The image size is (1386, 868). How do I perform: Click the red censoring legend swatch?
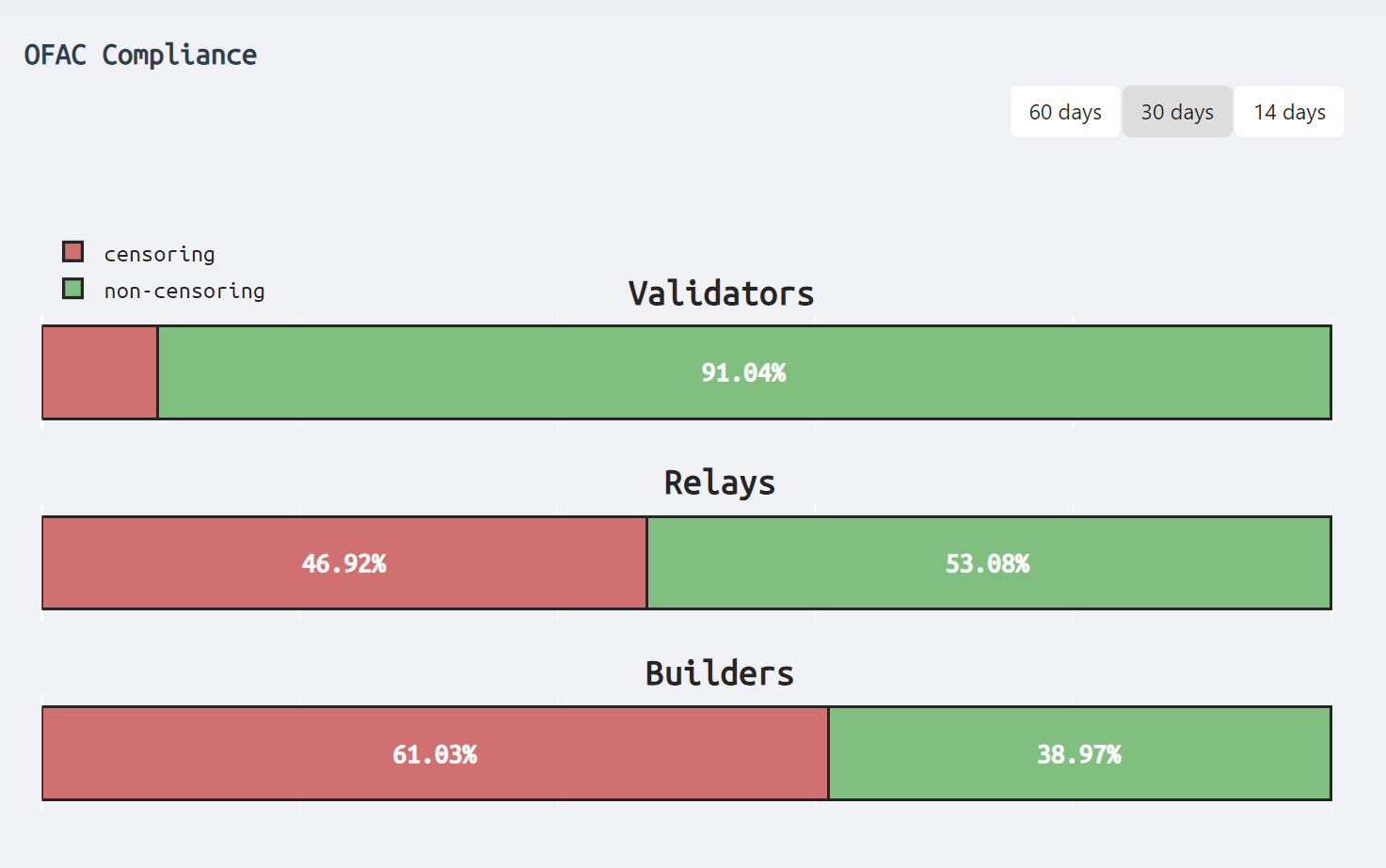point(73,252)
